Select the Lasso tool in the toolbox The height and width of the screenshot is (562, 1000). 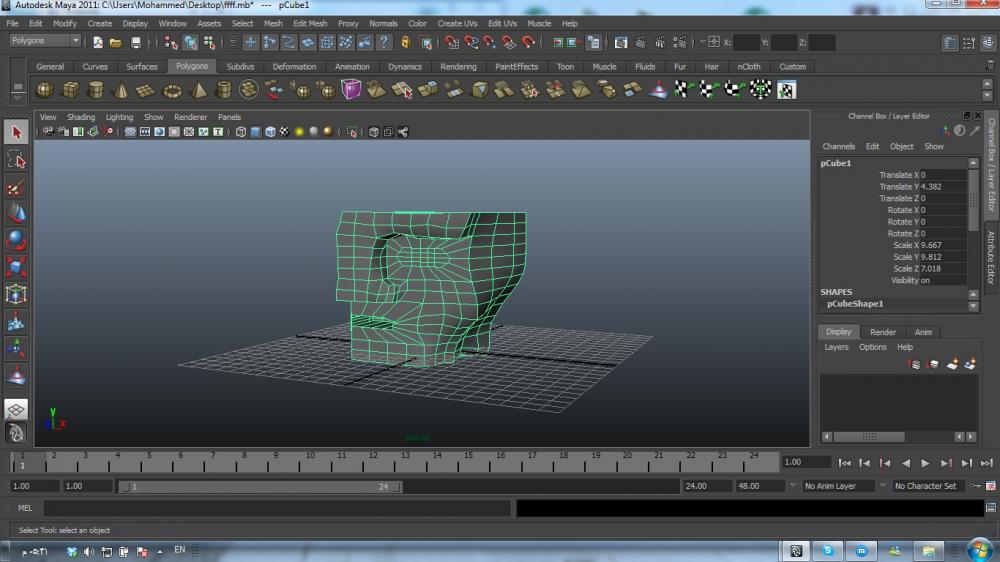16,159
